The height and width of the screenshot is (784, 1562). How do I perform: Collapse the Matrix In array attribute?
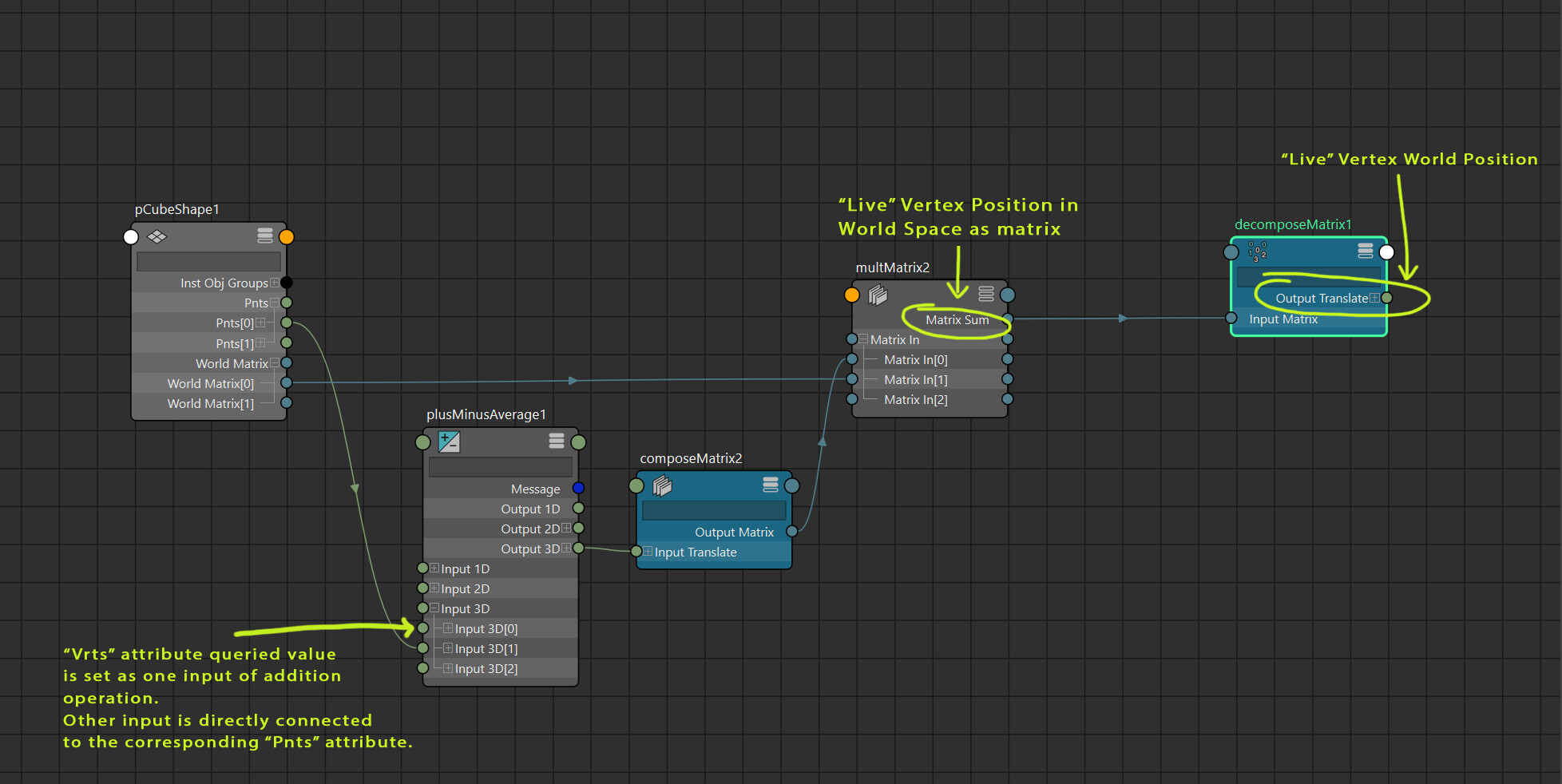point(863,339)
